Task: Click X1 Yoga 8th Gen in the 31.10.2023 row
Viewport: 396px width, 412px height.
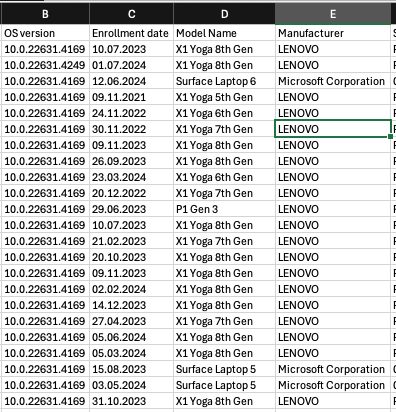Action: [225, 401]
